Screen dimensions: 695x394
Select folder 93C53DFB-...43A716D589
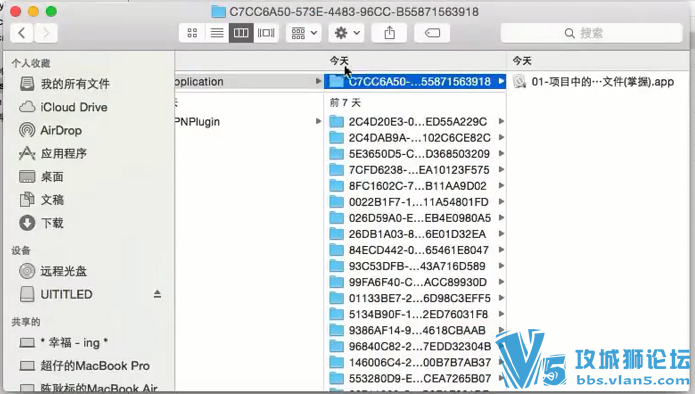pyautogui.click(x=415, y=266)
